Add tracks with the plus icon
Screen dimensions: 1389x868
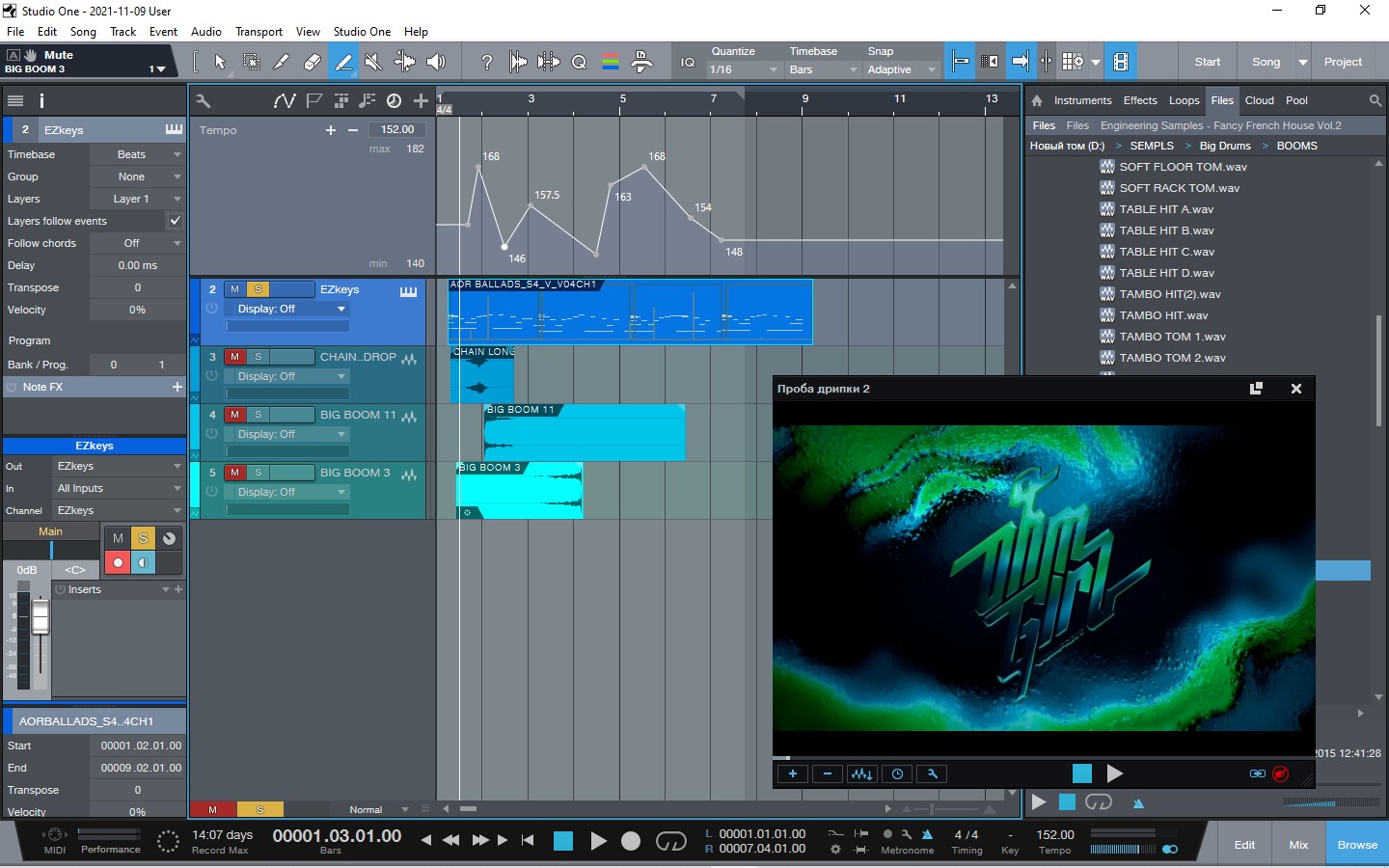coord(421,100)
